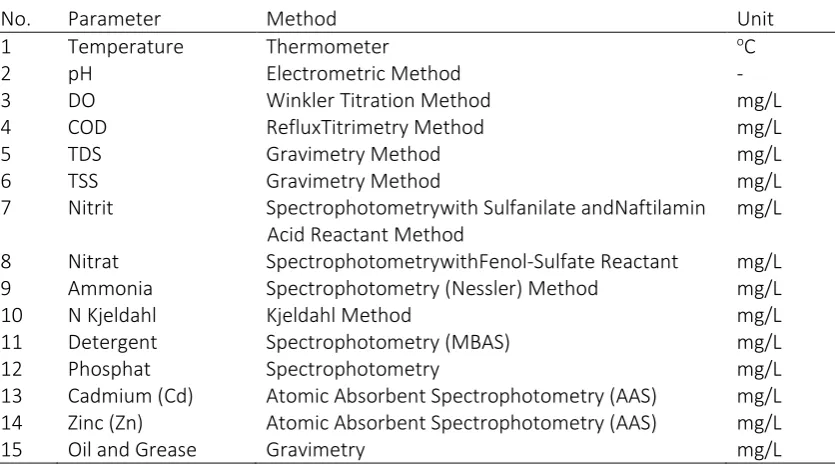The height and width of the screenshot is (466, 835).
Task: Click the TSS parameter text
Action: tap(83, 181)
